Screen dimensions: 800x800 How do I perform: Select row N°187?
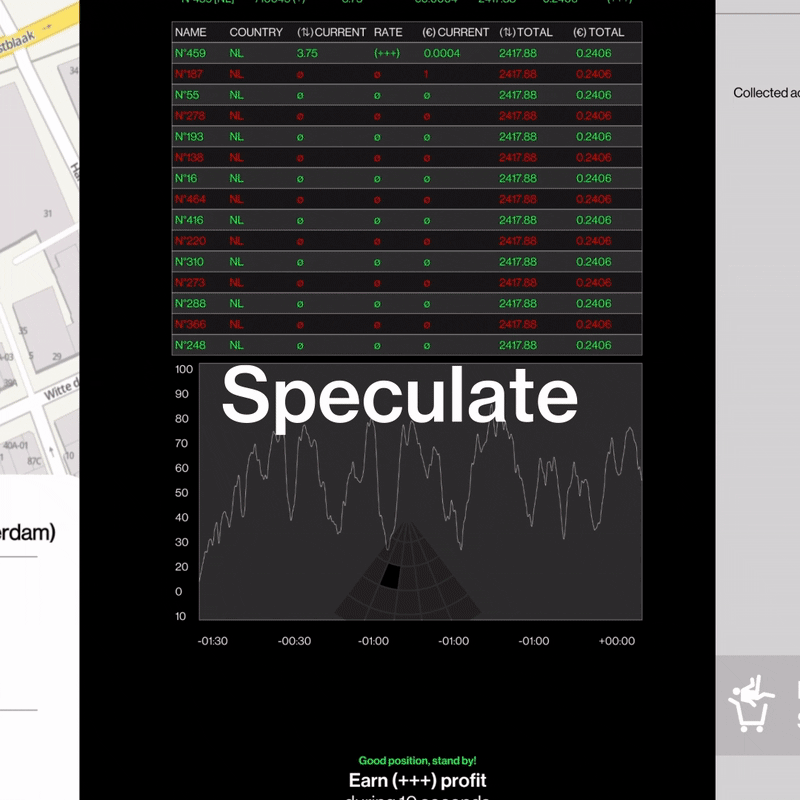click(407, 74)
